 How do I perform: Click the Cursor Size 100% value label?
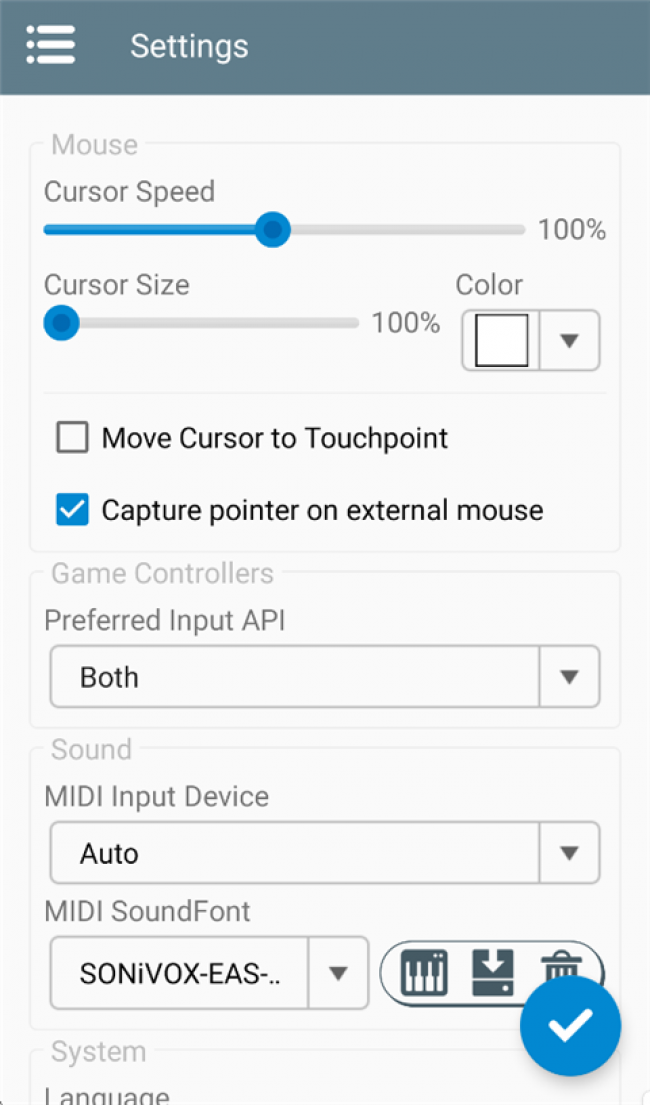406,323
